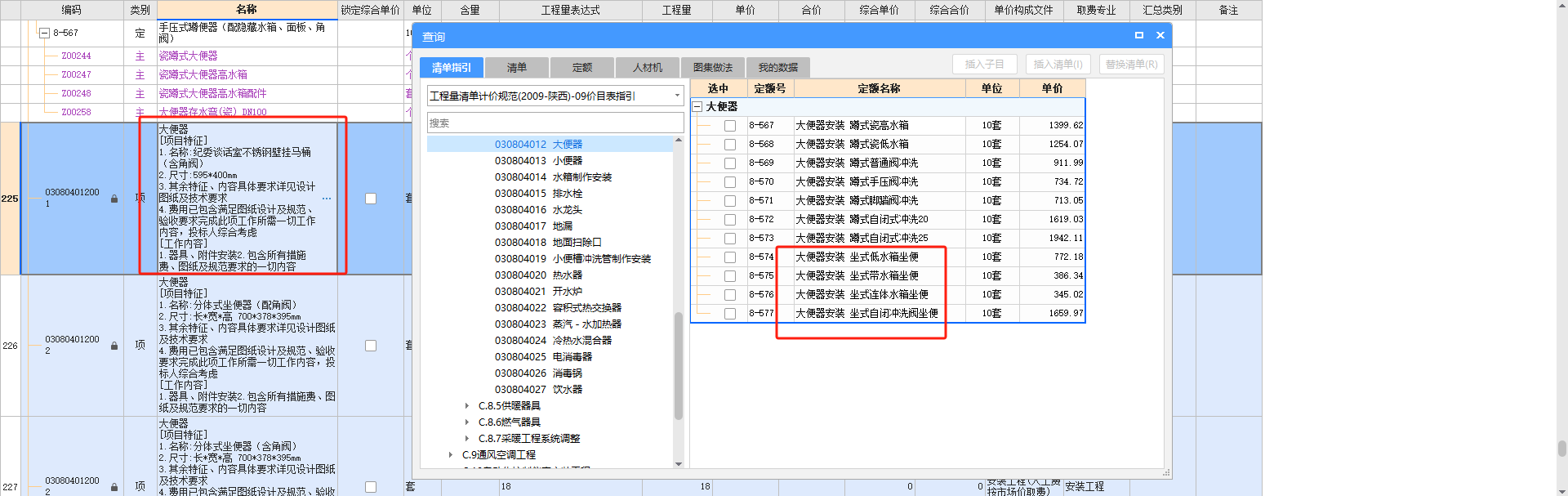Click the tree list scrollbar down arrow
The height and width of the screenshot is (496, 1568).
678,464
